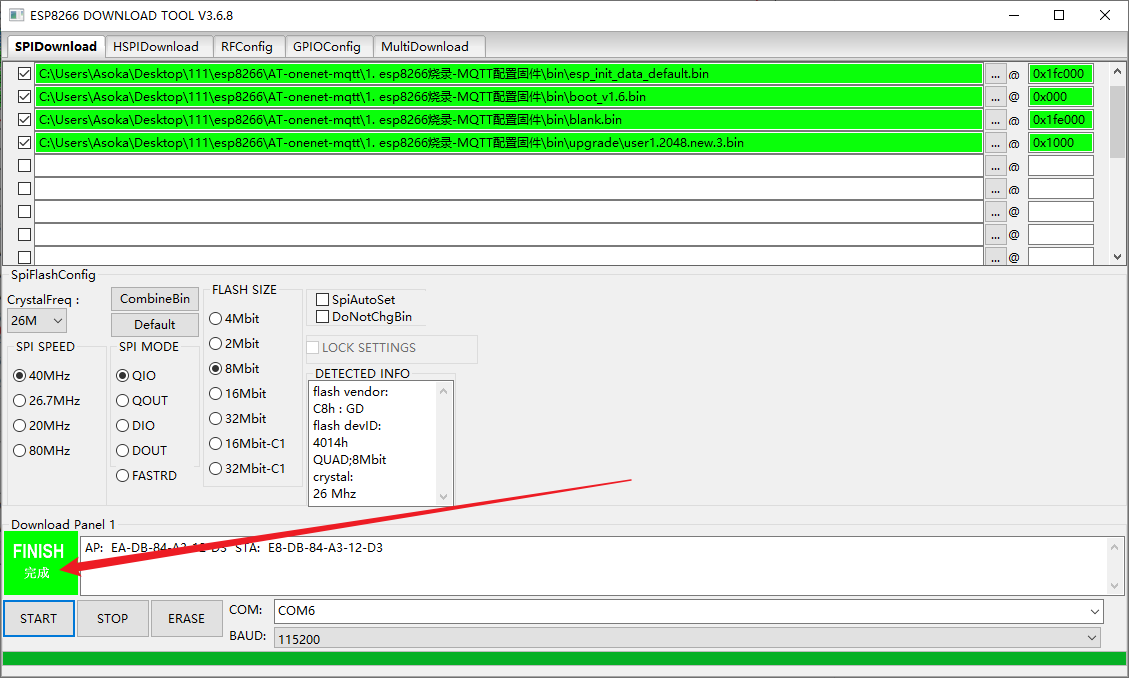Choose 8Mbit flash size
1129x678 pixels.
coord(234,369)
